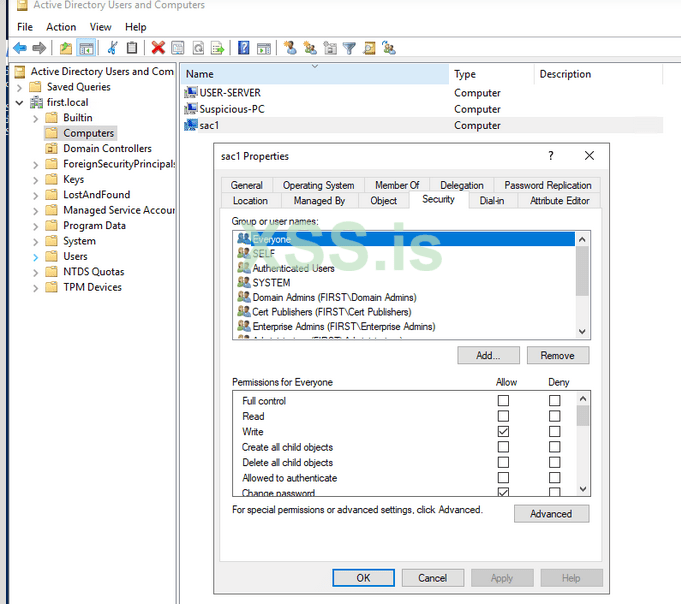Check Allow for Allowed to authenticate

[x=503, y=478]
